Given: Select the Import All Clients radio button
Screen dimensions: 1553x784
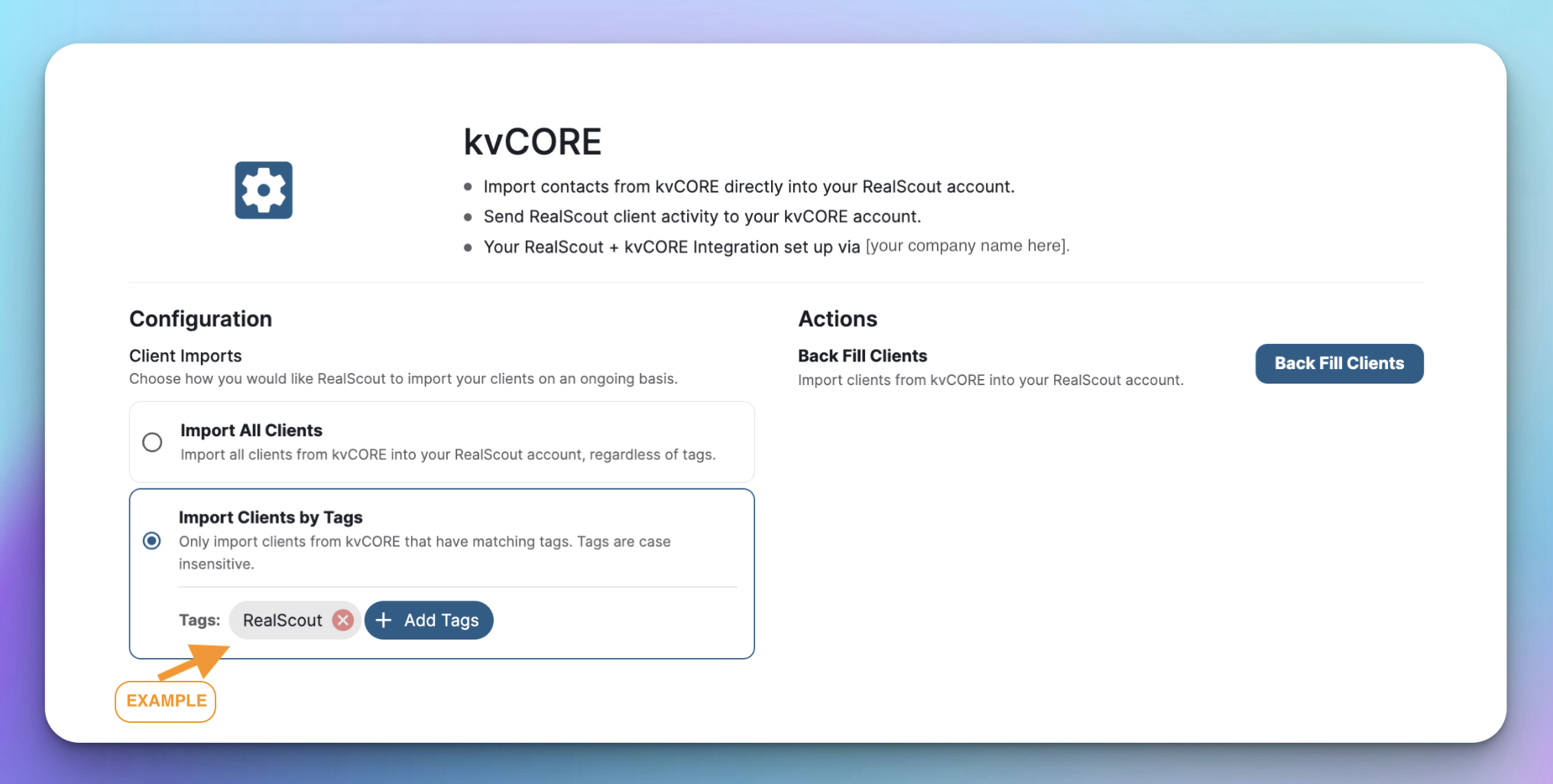Looking at the screenshot, I should 152,442.
